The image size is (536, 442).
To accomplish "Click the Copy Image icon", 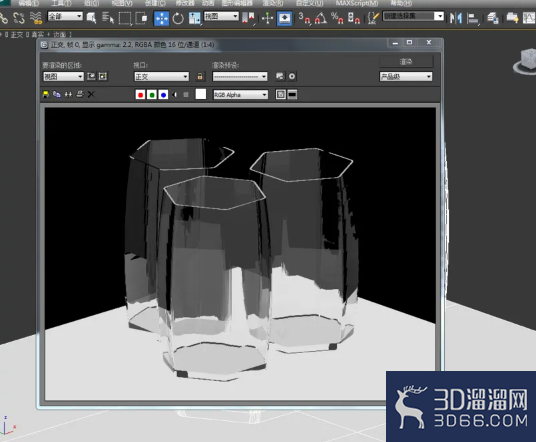I will click(57, 94).
